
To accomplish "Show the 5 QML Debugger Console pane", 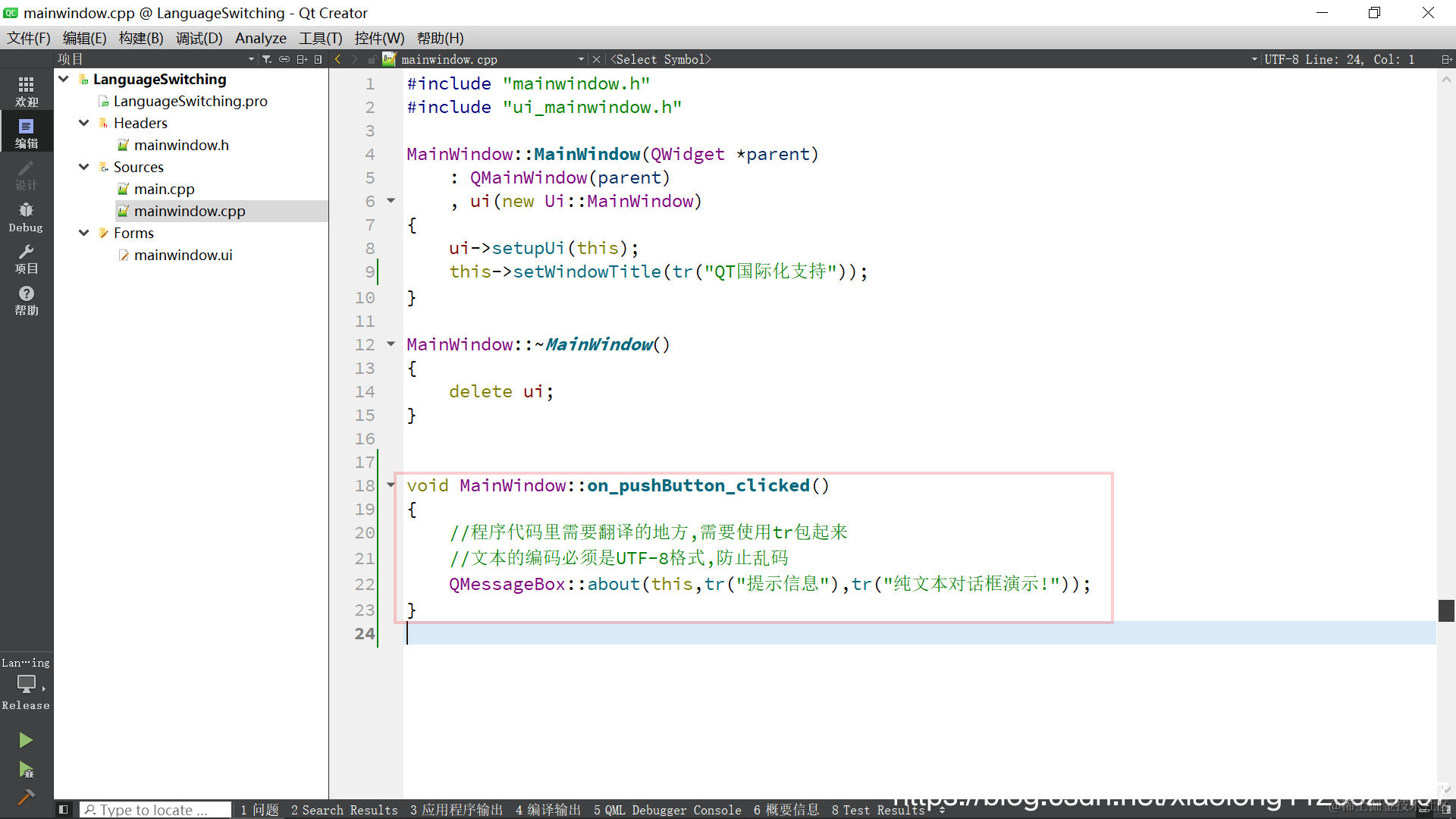I will [x=667, y=810].
